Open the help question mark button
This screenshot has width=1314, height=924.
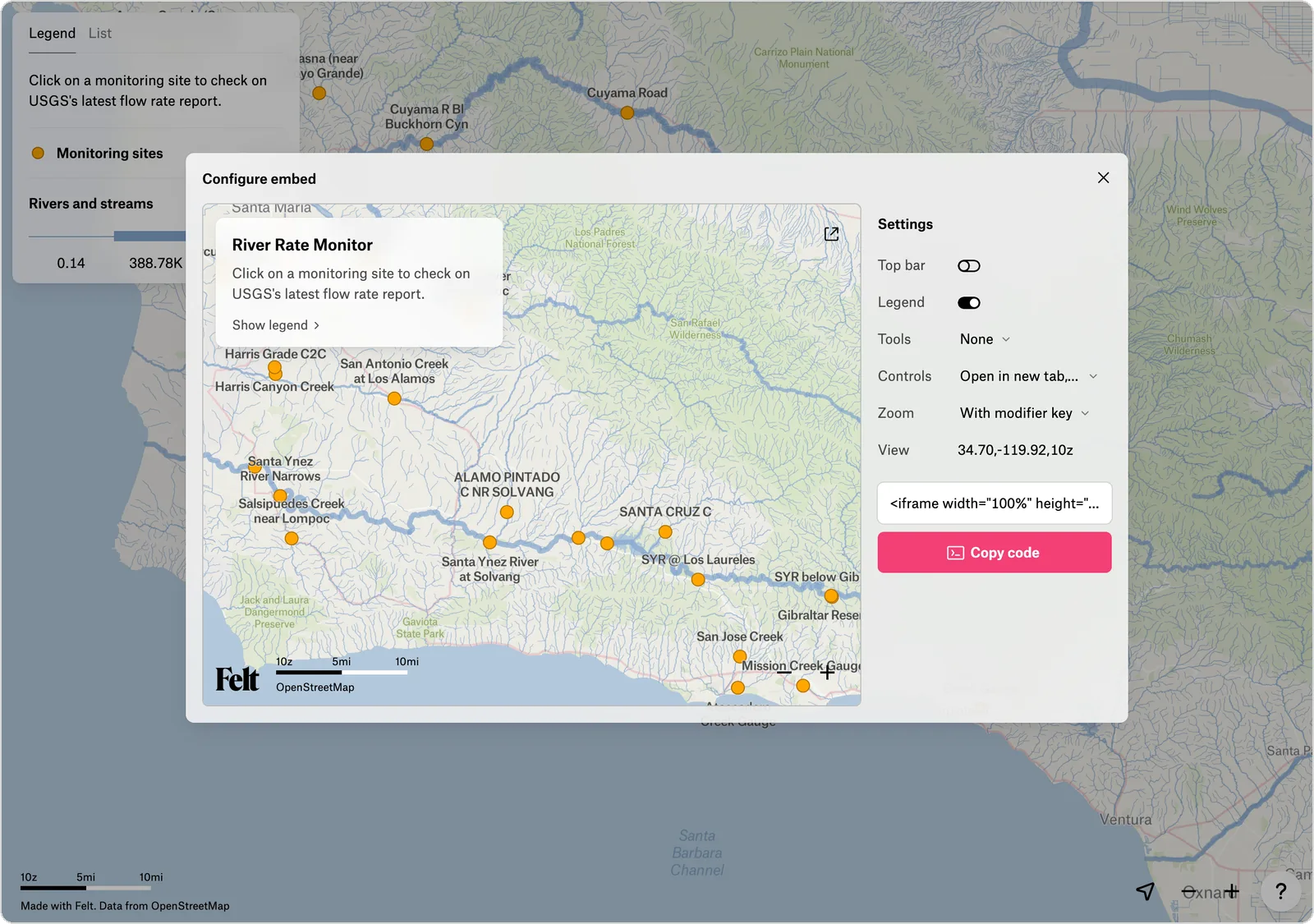click(1281, 891)
